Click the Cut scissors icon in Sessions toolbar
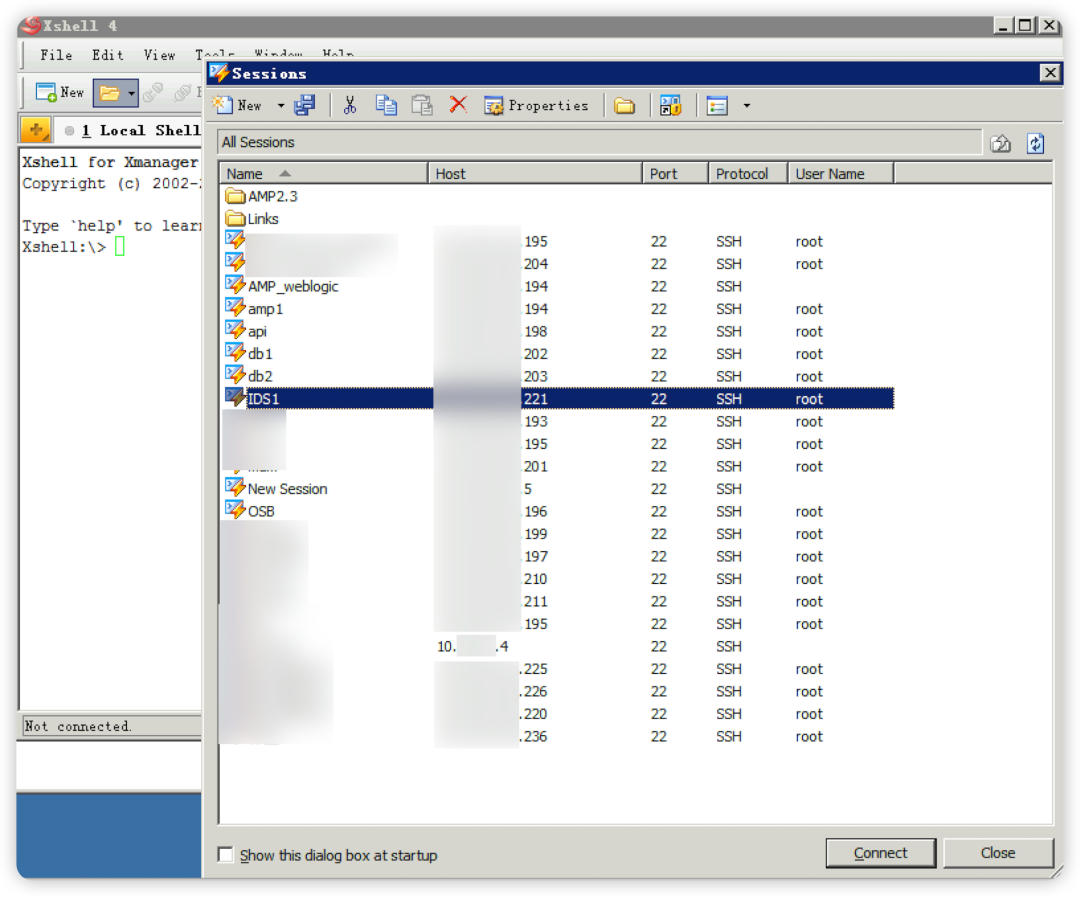Screen dimensions: 1080x897 [350, 105]
